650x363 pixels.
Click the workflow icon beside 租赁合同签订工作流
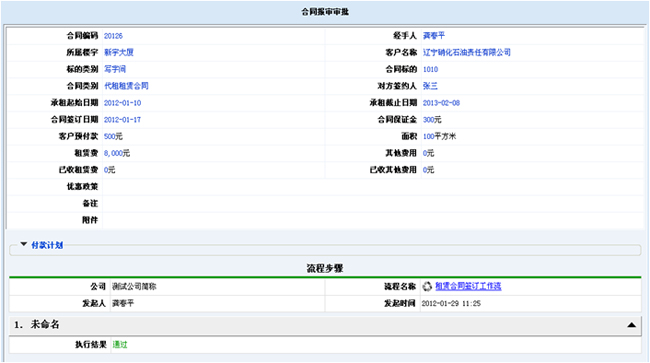(x=427, y=286)
